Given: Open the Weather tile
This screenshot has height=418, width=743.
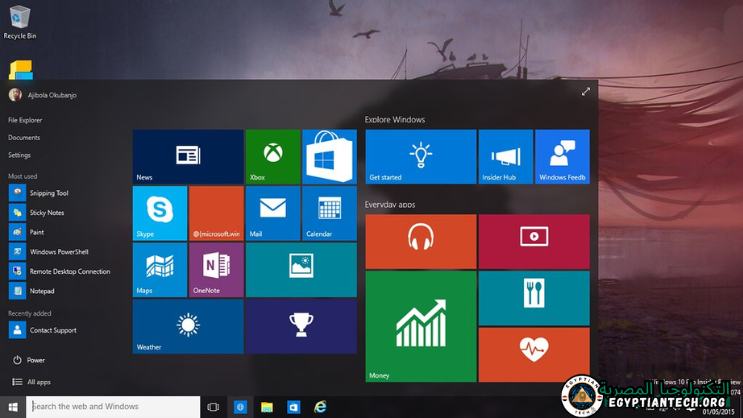Looking at the screenshot, I should tap(188, 327).
